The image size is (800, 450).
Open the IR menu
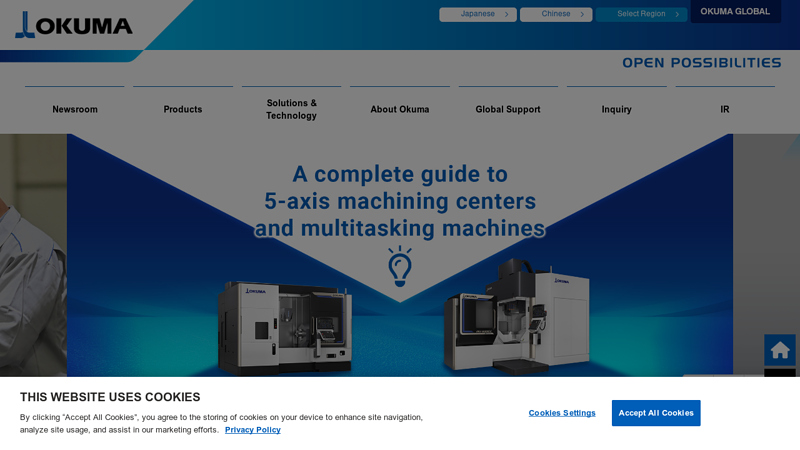point(725,109)
